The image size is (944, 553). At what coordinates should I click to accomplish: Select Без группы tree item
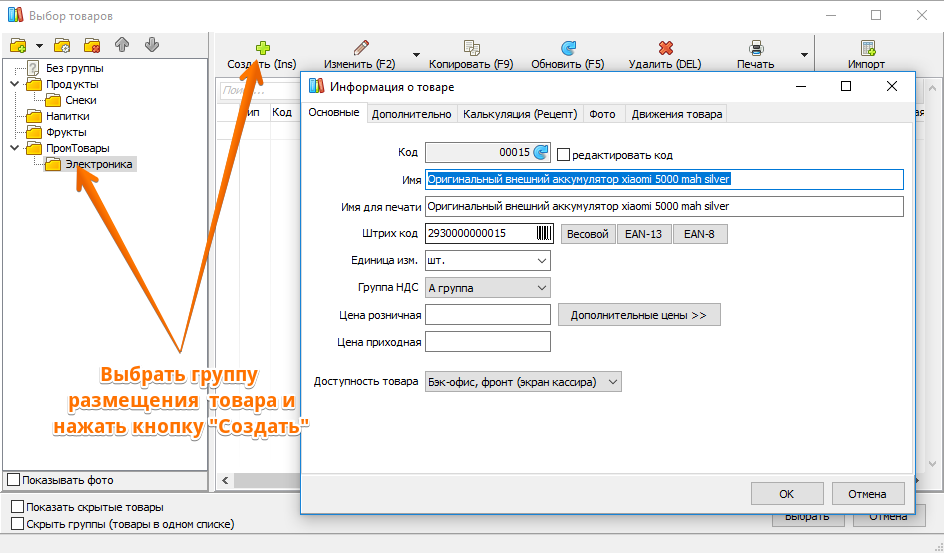(75, 69)
